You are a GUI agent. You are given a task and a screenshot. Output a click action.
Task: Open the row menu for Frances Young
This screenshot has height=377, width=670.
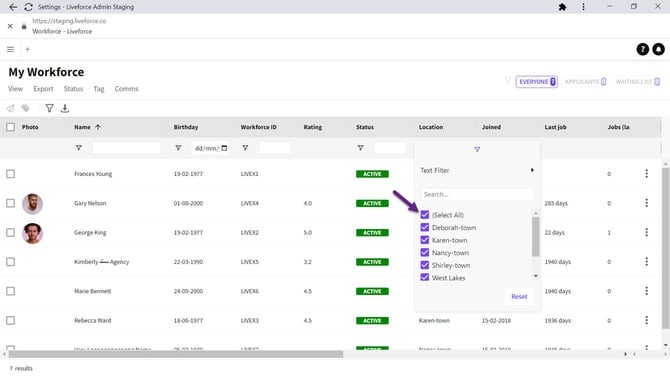(x=646, y=174)
